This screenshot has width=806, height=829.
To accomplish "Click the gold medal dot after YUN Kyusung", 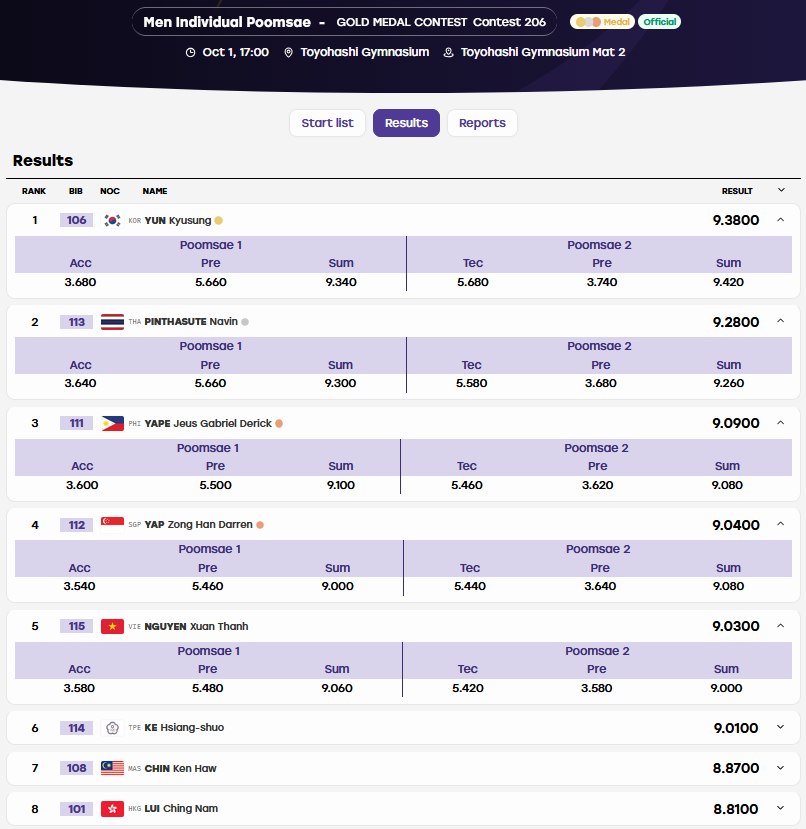I will 218,220.
